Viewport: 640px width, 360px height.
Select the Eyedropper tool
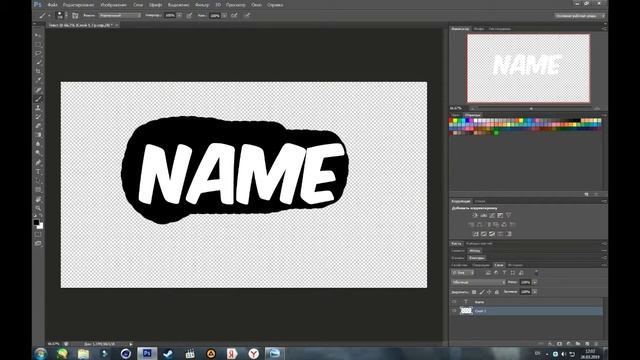coord(38,80)
